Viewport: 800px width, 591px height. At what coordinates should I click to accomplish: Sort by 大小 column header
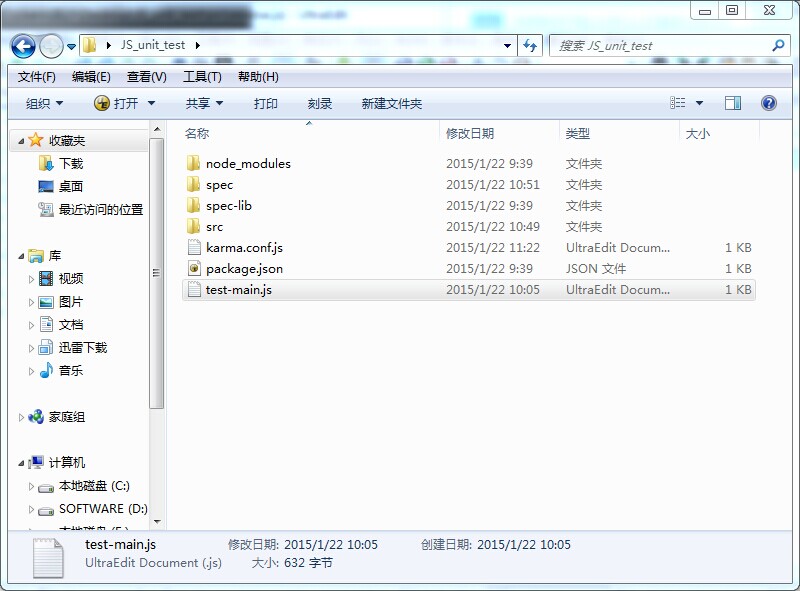pyautogui.click(x=697, y=134)
